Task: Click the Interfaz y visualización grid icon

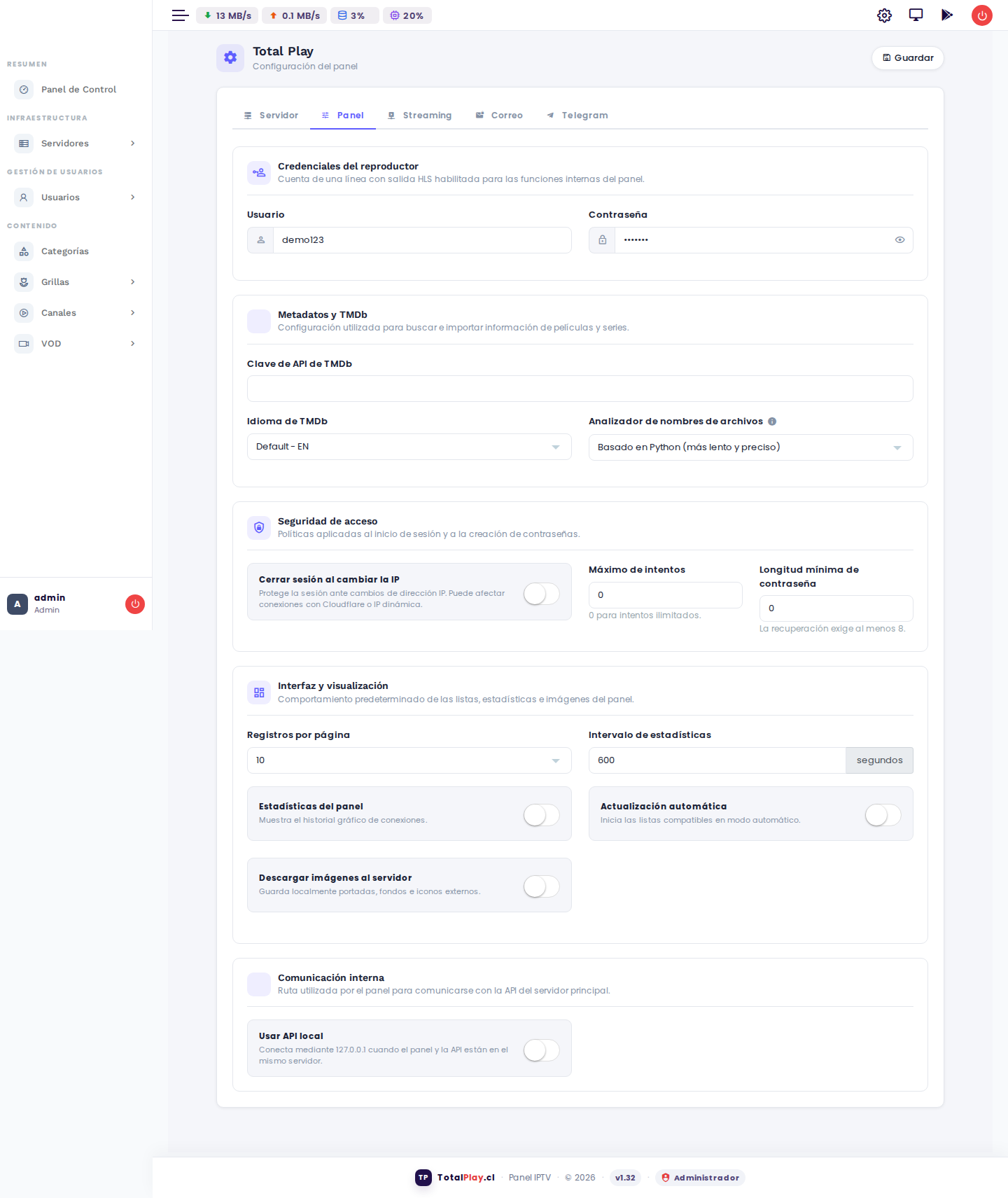Action: [259, 692]
